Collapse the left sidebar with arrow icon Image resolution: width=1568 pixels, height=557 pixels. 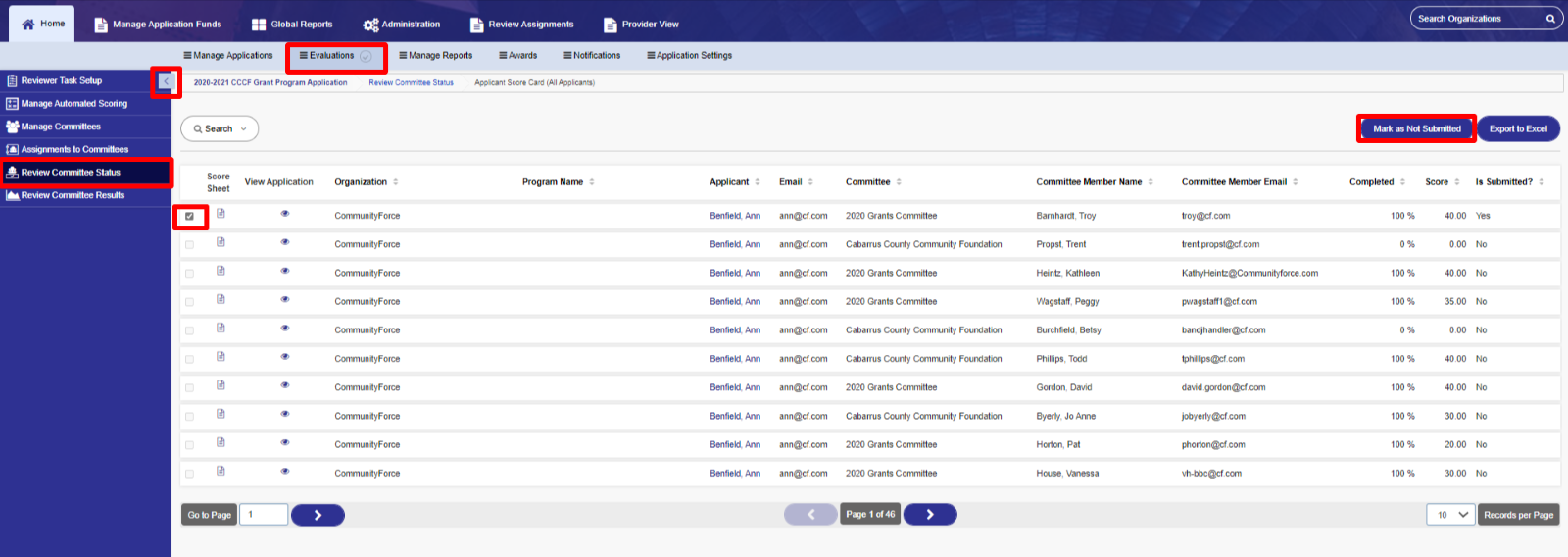(x=167, y=81)
